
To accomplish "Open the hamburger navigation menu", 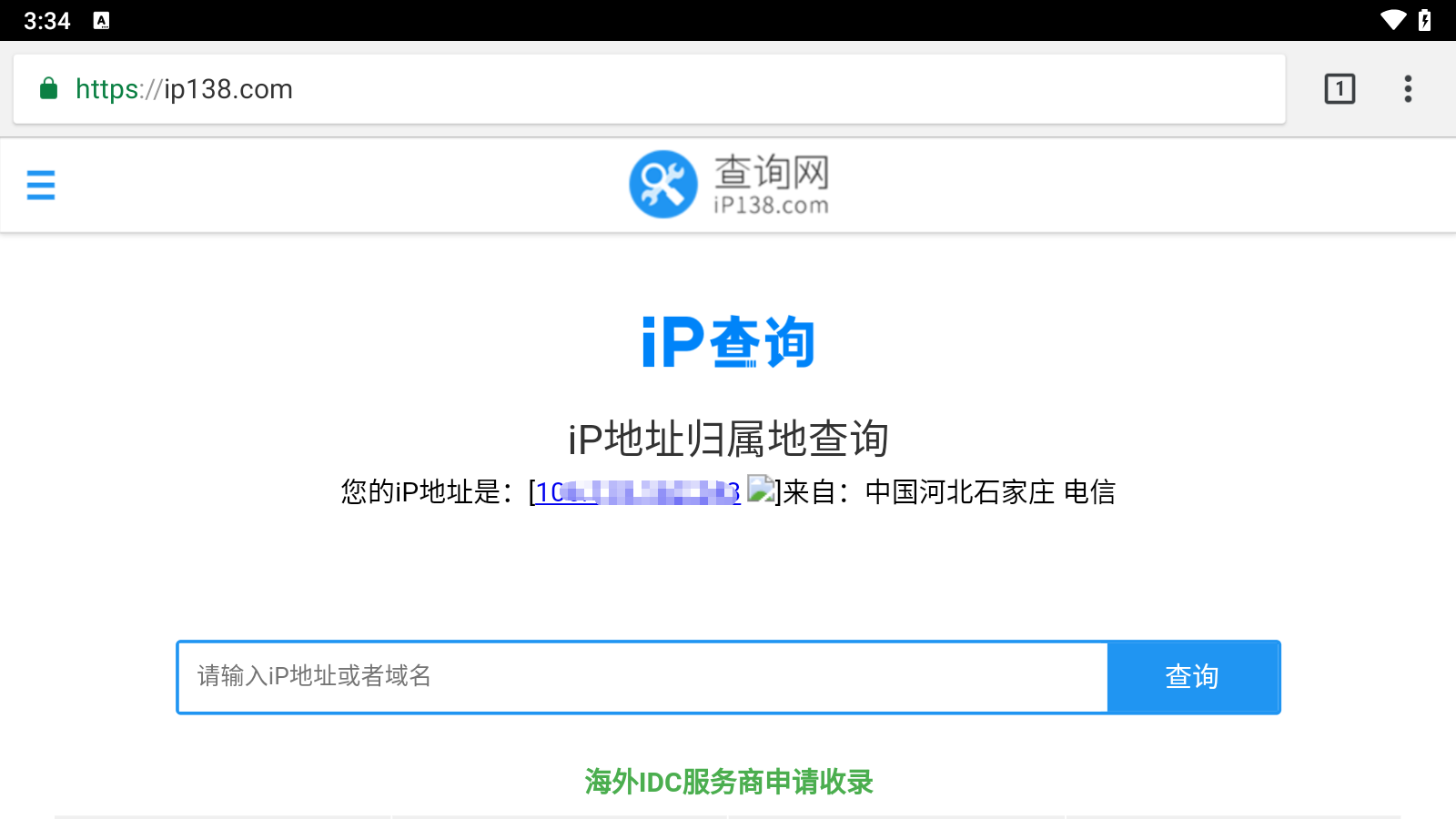I will [x=40, y=185].
